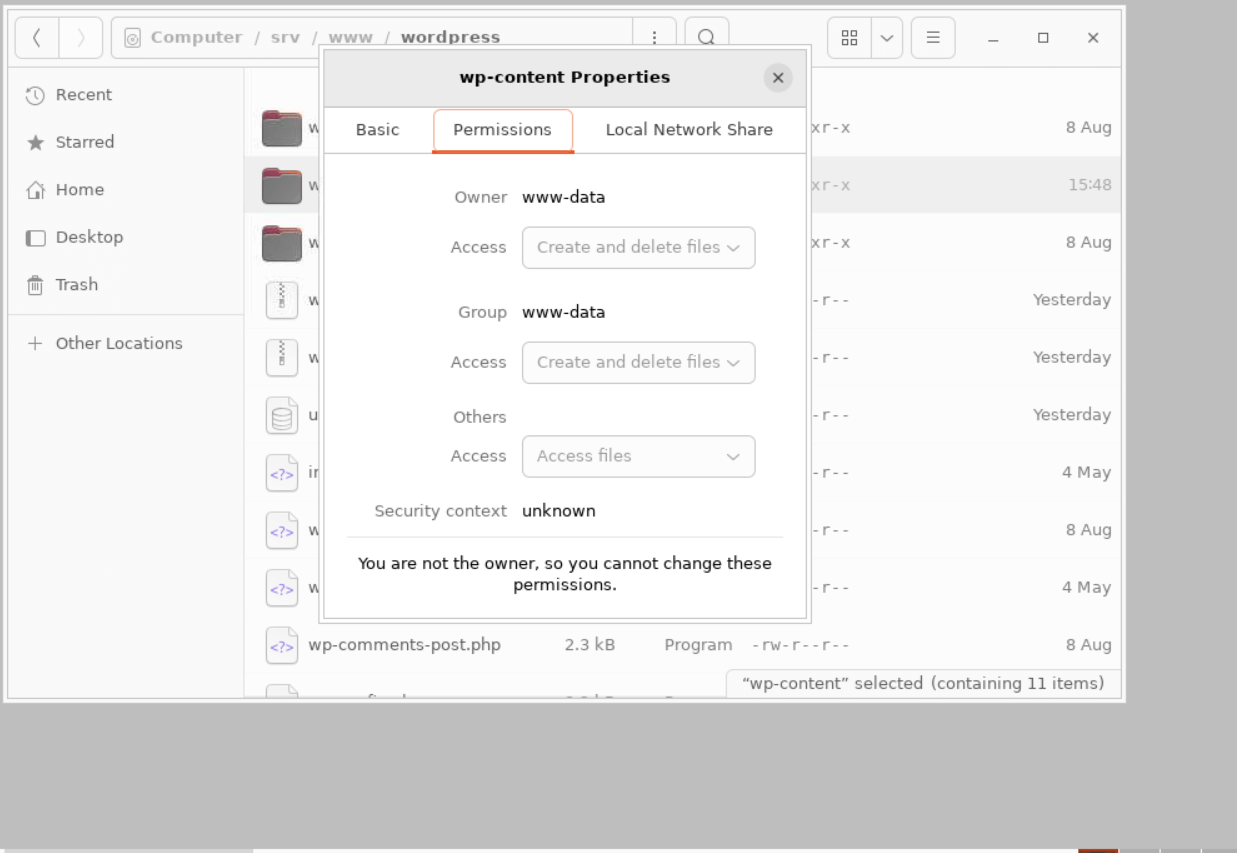
Task: Select the wp-comments-post.php file name
Action: click(x=404, y=645)
